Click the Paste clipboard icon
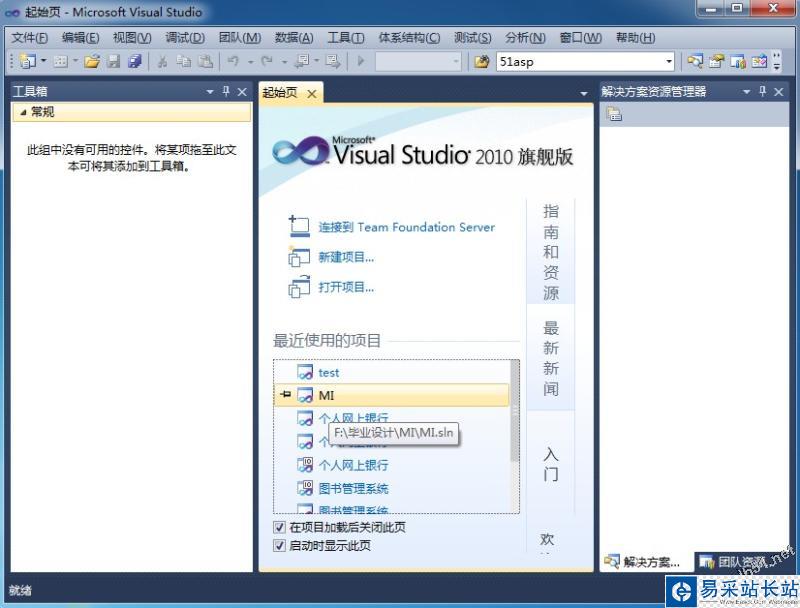800x608 pixels. (205, 62)
